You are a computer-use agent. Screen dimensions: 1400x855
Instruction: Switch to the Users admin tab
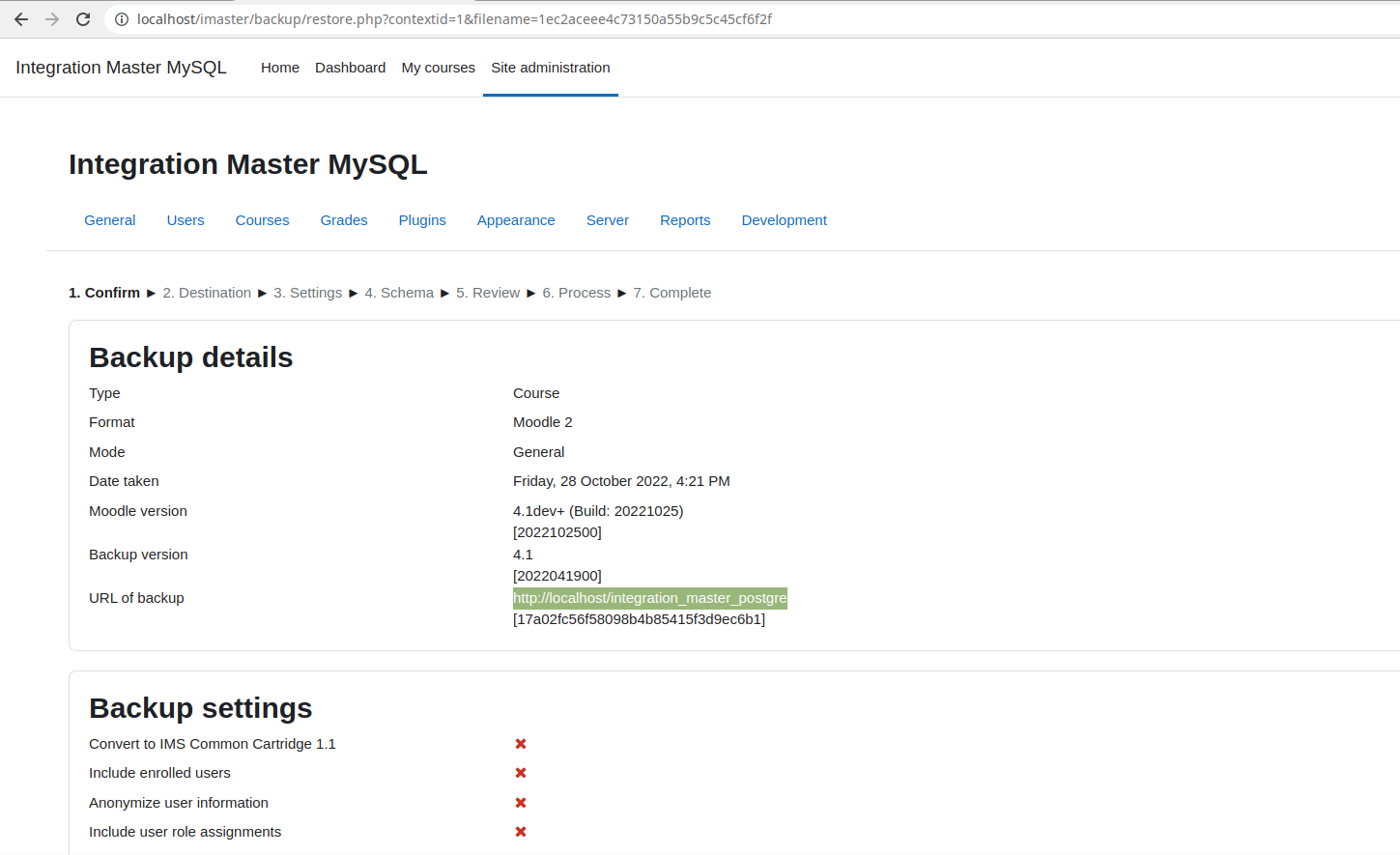tap(186, 220)
